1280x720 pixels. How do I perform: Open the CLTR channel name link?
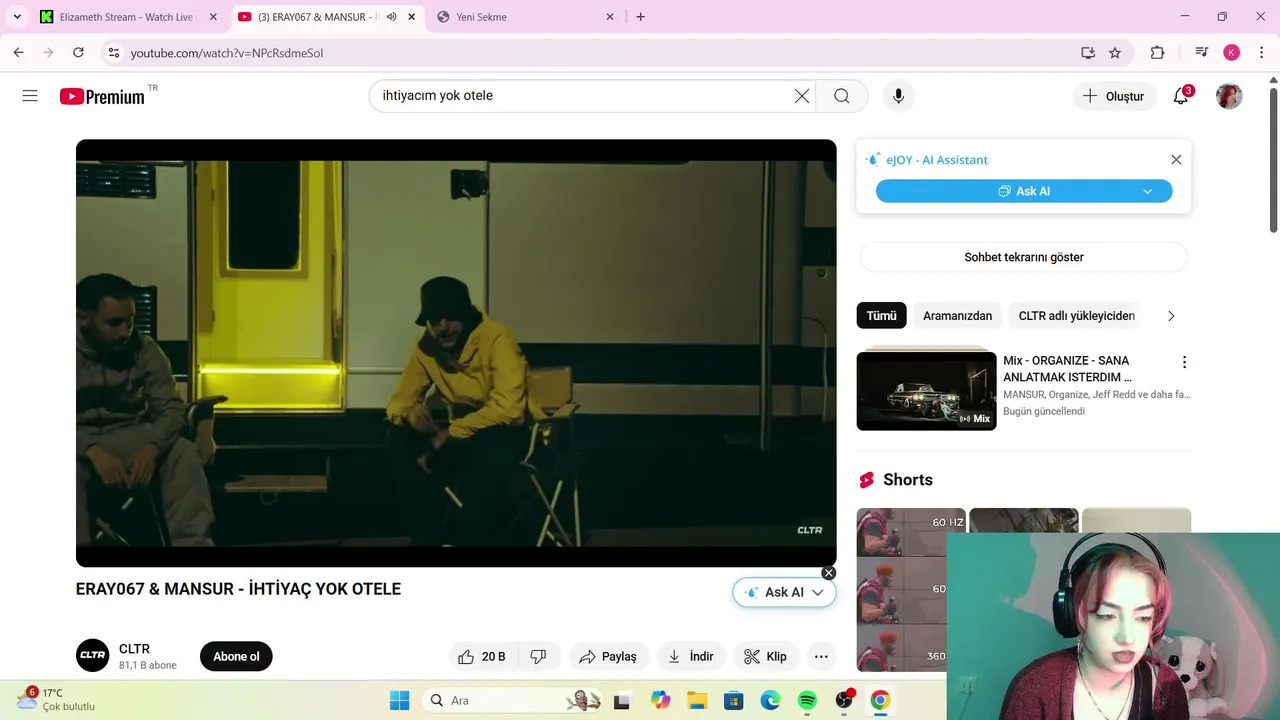pyautogui.click(x=134, y=649)
